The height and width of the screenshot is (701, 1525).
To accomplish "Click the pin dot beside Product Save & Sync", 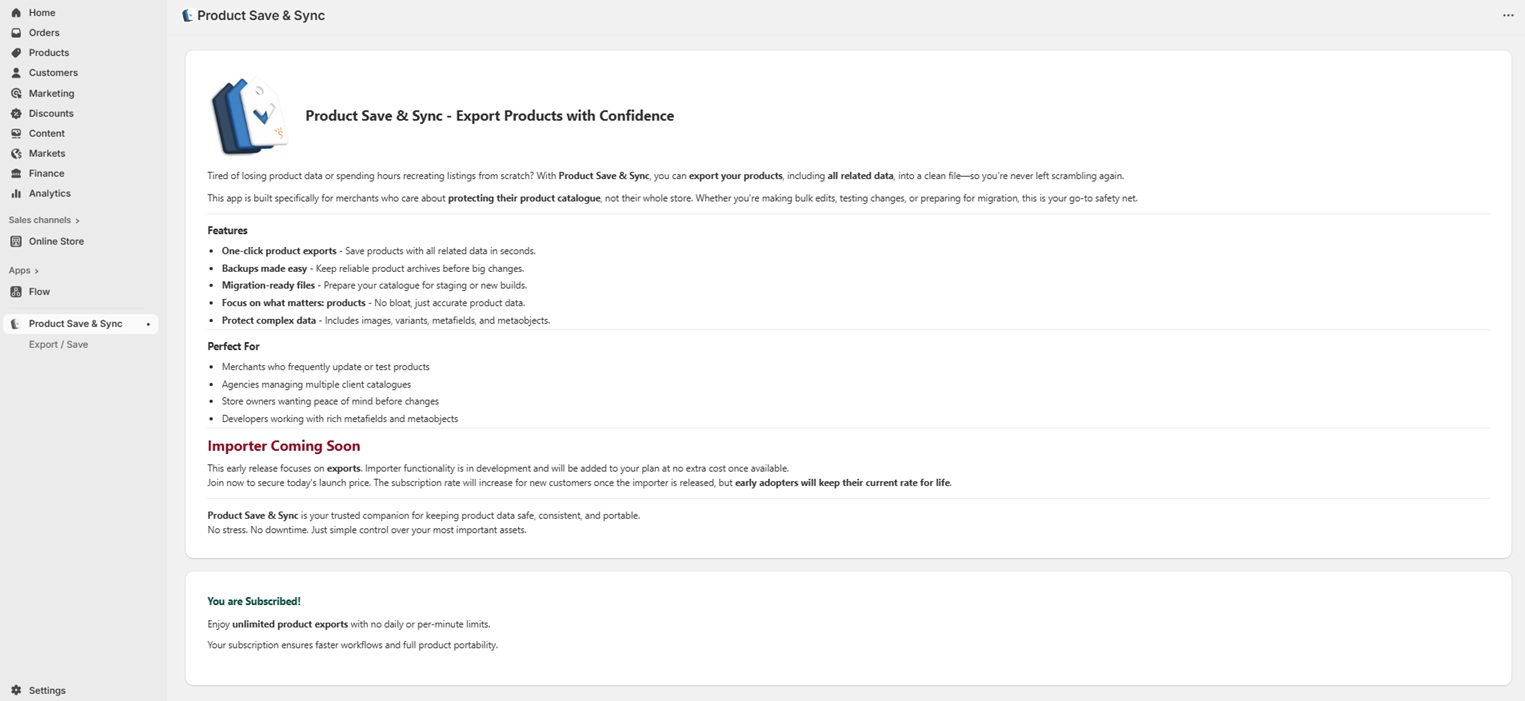I will tap(148, 324).
